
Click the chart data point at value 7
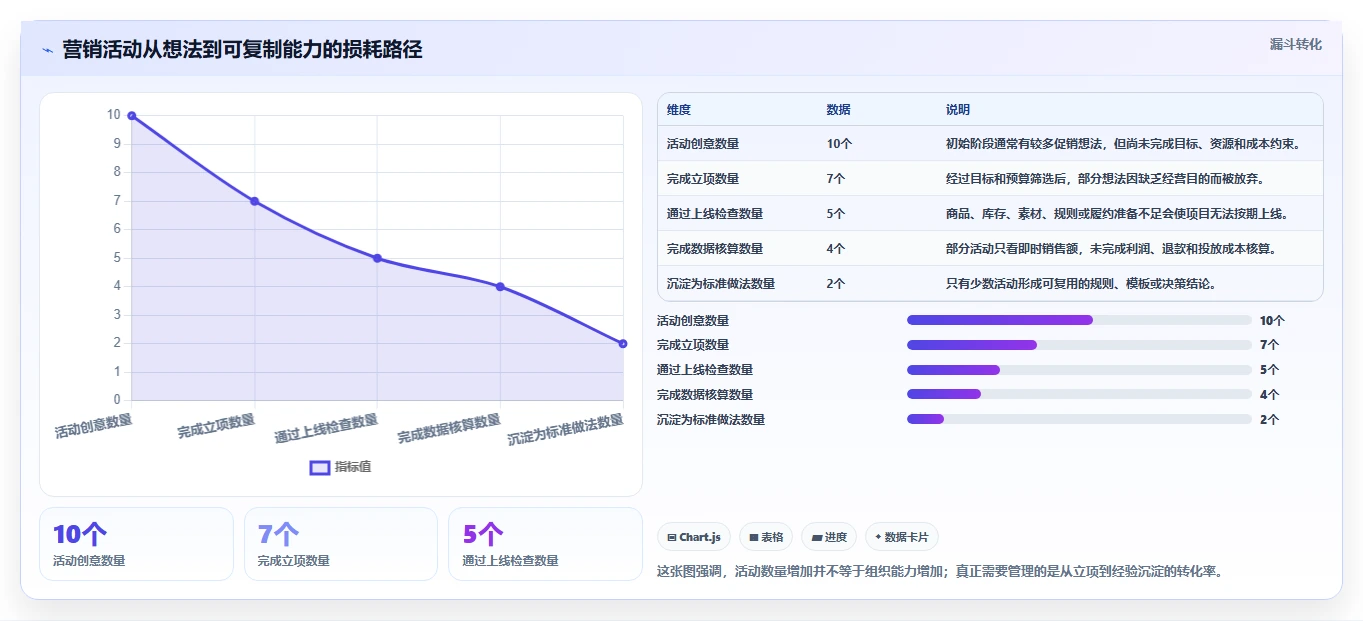(x=255, y=201)
